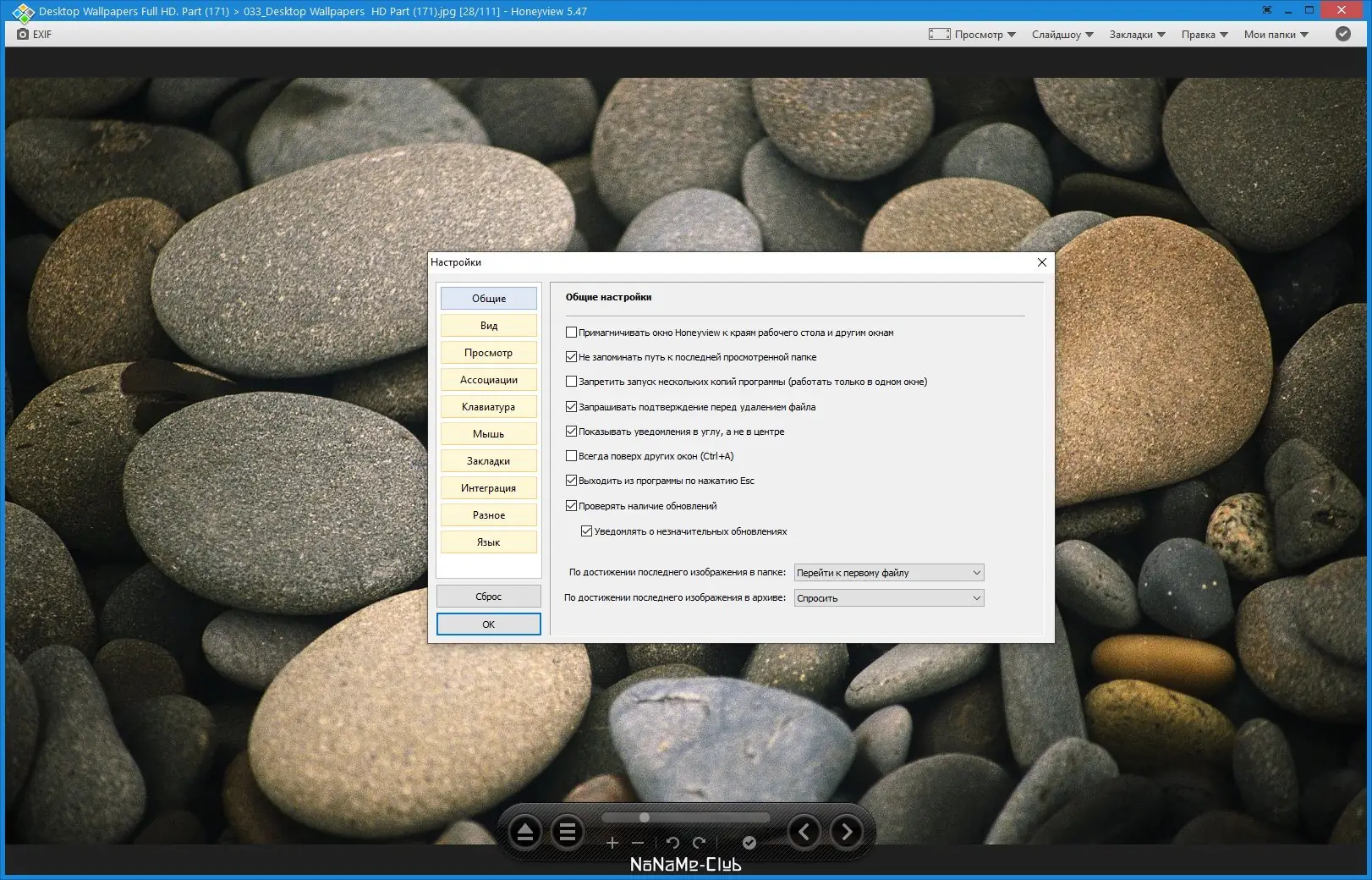The height and width of the screenshot is (880, 1372).
Task: Rotate image right via curved arrow icon
Action: pyautogui.click(x=700, y=843)
